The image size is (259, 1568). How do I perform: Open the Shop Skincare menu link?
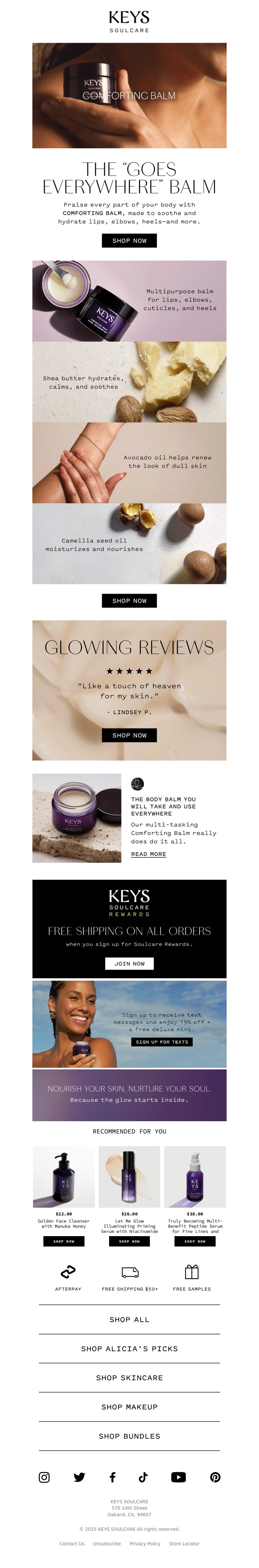click(129, 1378)
